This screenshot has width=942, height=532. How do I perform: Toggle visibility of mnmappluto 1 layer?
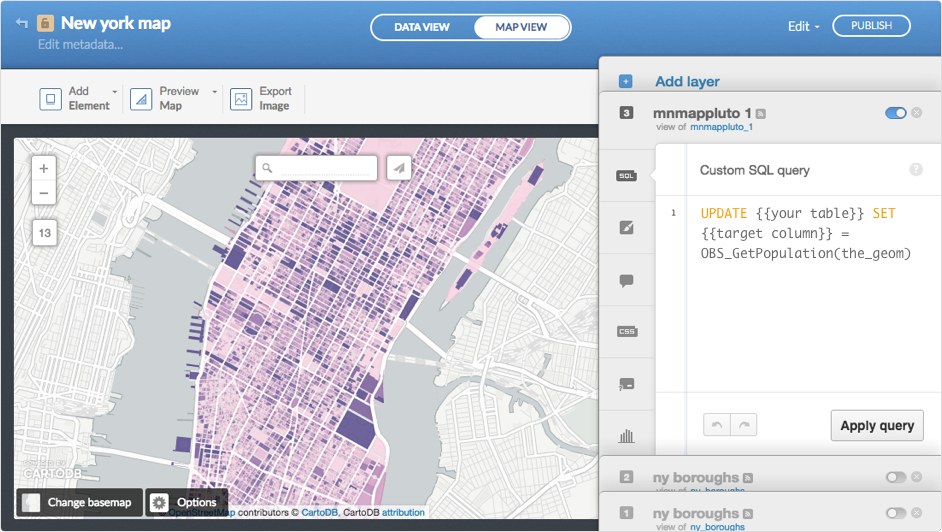(x=896, y=113)
